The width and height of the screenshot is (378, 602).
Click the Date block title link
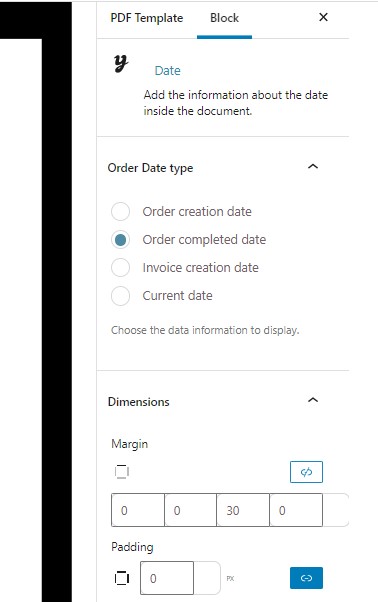point(167,71)
